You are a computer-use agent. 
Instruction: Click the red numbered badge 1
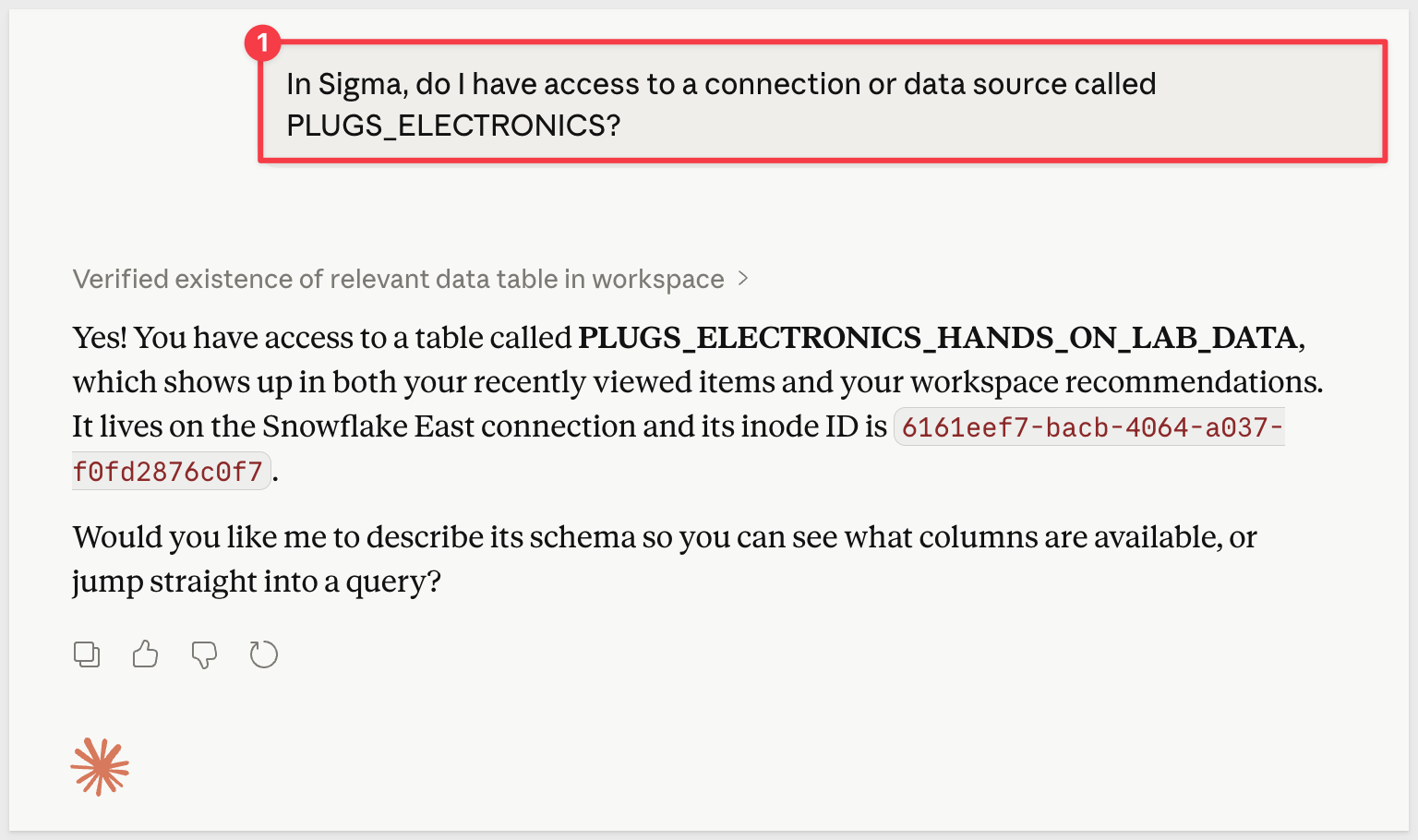pyautogui.click(x=263, y=42)
